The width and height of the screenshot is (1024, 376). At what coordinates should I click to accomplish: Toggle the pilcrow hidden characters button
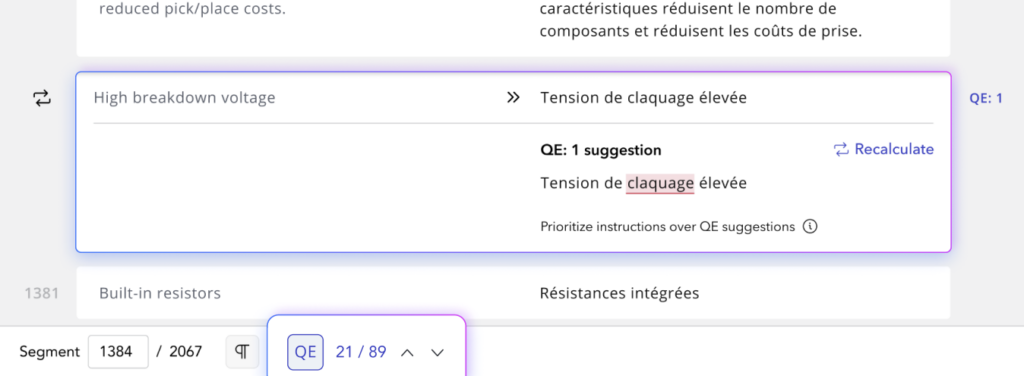pyautogui.click(x=242, y=352)
